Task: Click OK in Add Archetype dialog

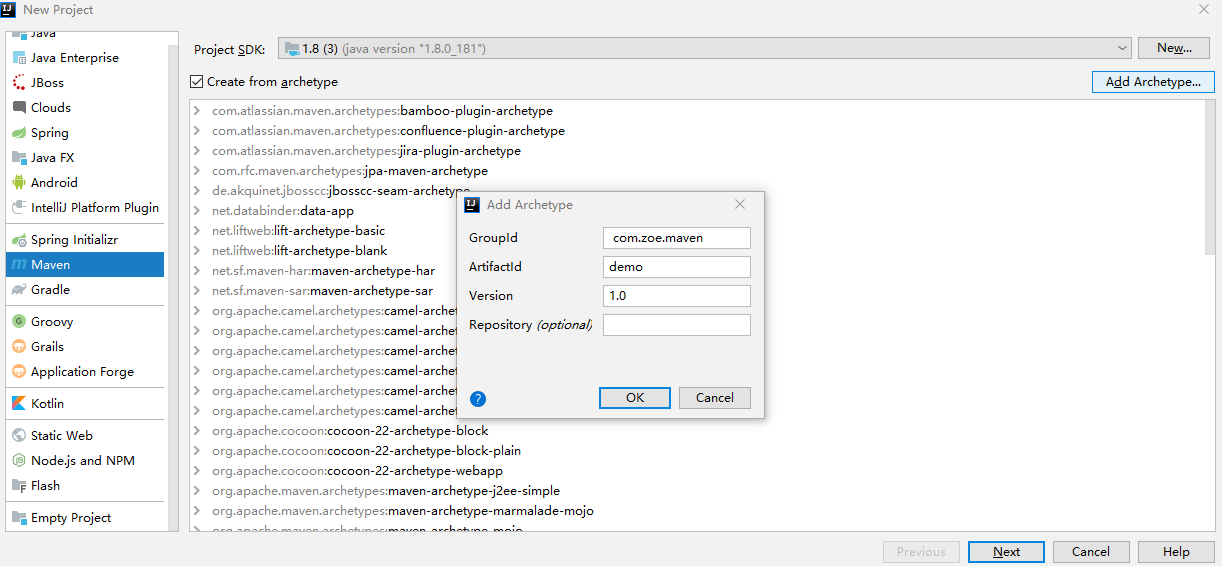Action: 635,398
